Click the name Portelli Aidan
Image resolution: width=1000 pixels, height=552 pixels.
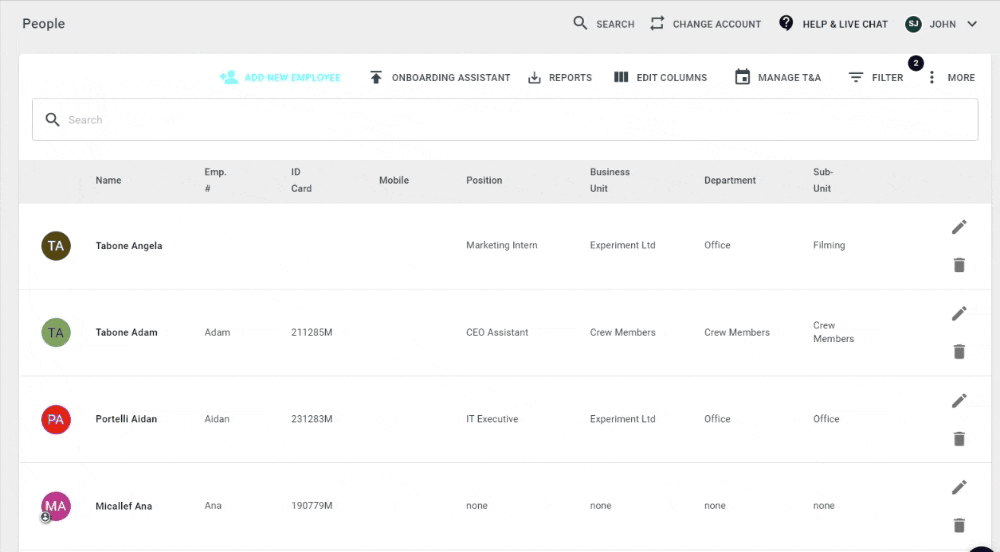coord(126,419)
